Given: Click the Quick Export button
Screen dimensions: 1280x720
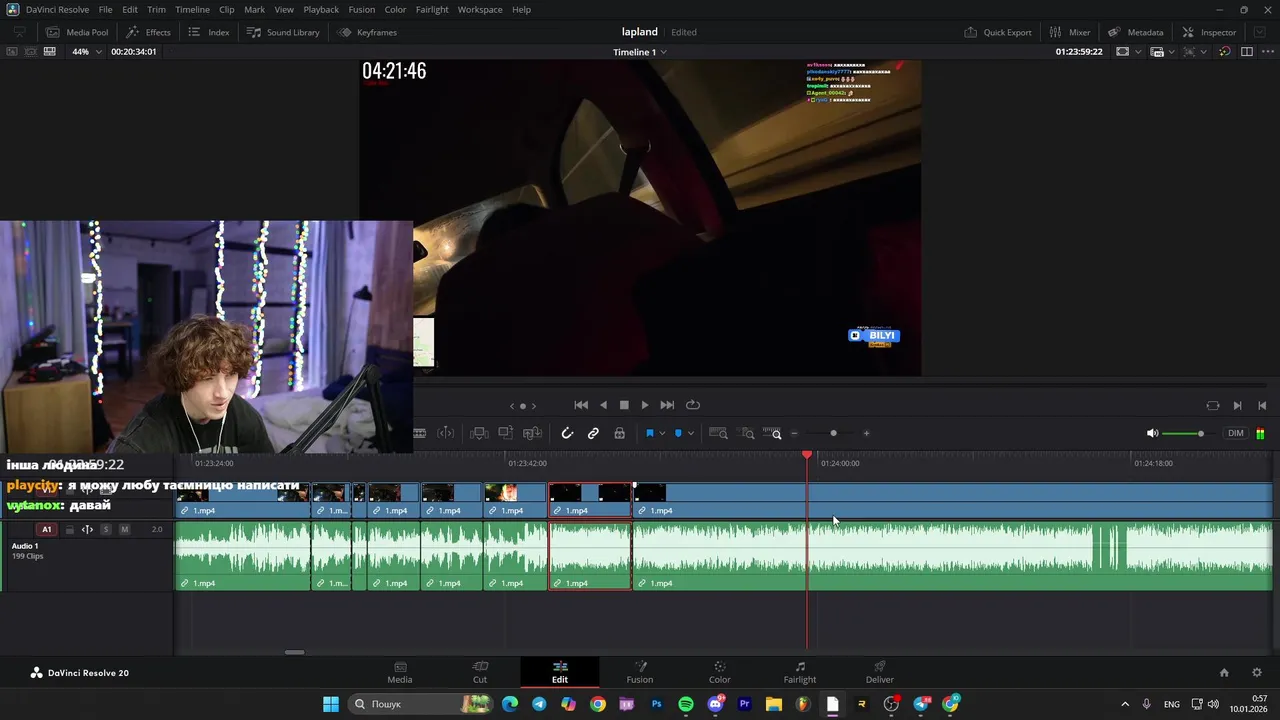Looking at the screenshot, I should [x=998, y=32].
